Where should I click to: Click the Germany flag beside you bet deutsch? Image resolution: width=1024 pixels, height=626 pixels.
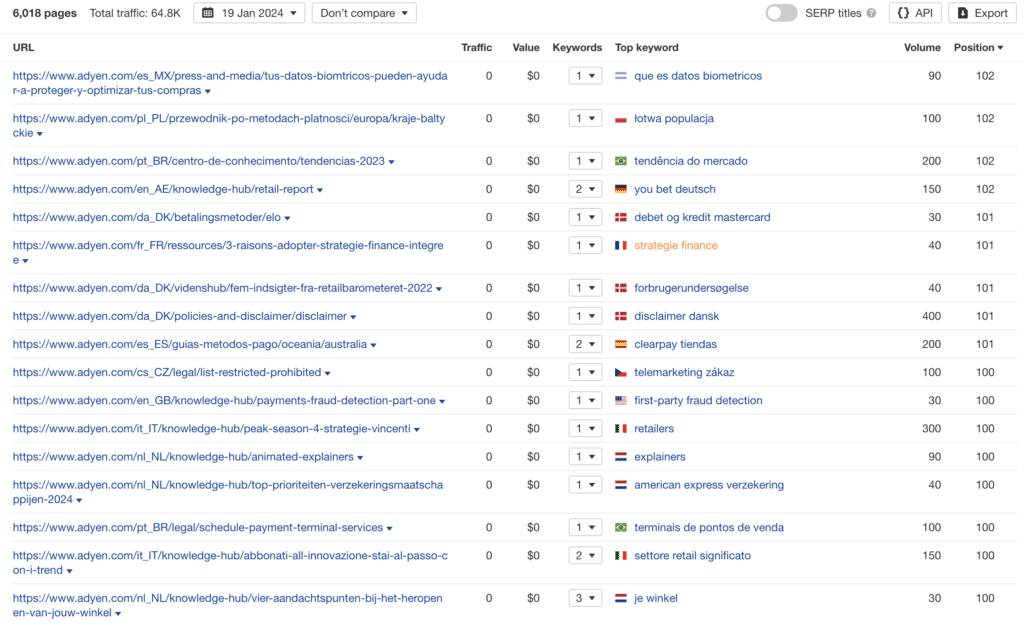(620, 189)
